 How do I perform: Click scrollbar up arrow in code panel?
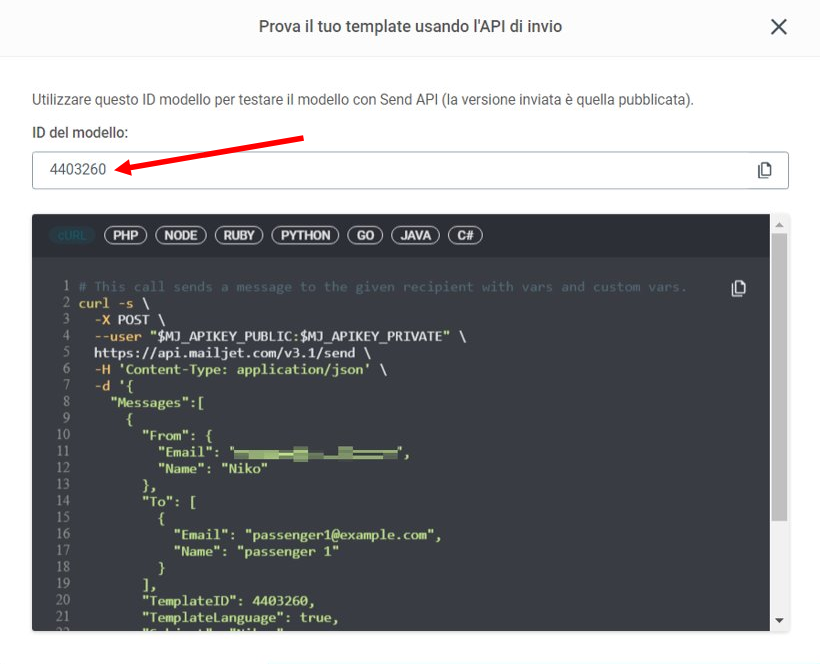pos(779,225)
